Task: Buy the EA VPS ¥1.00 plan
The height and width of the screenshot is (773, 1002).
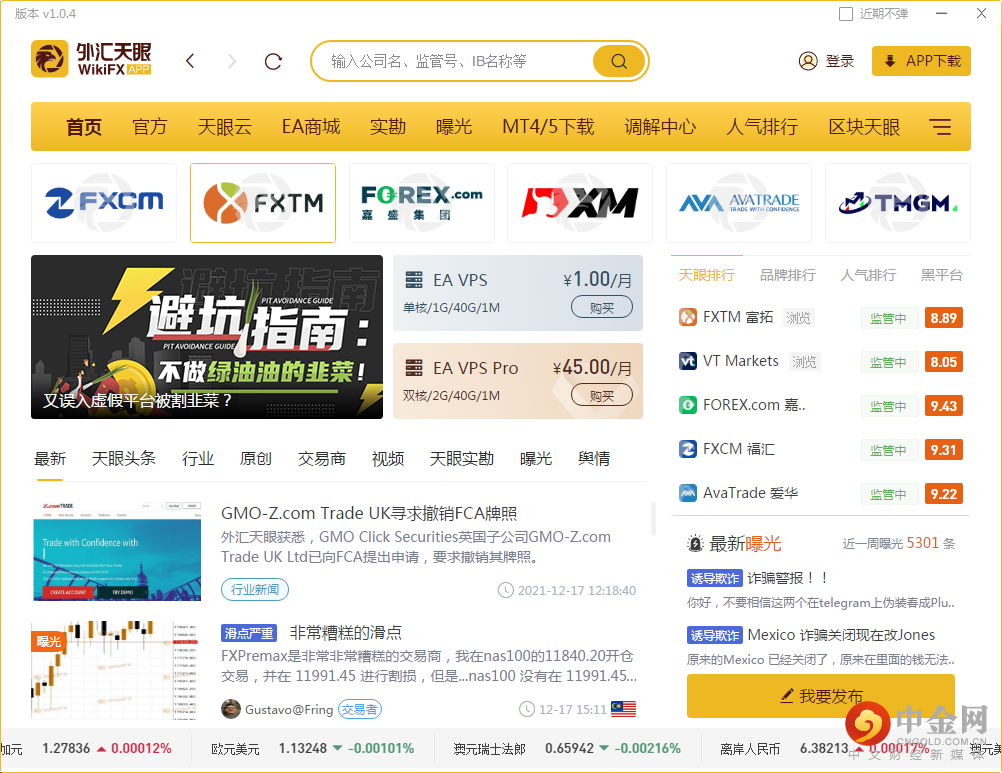Action: pos(601,307)
